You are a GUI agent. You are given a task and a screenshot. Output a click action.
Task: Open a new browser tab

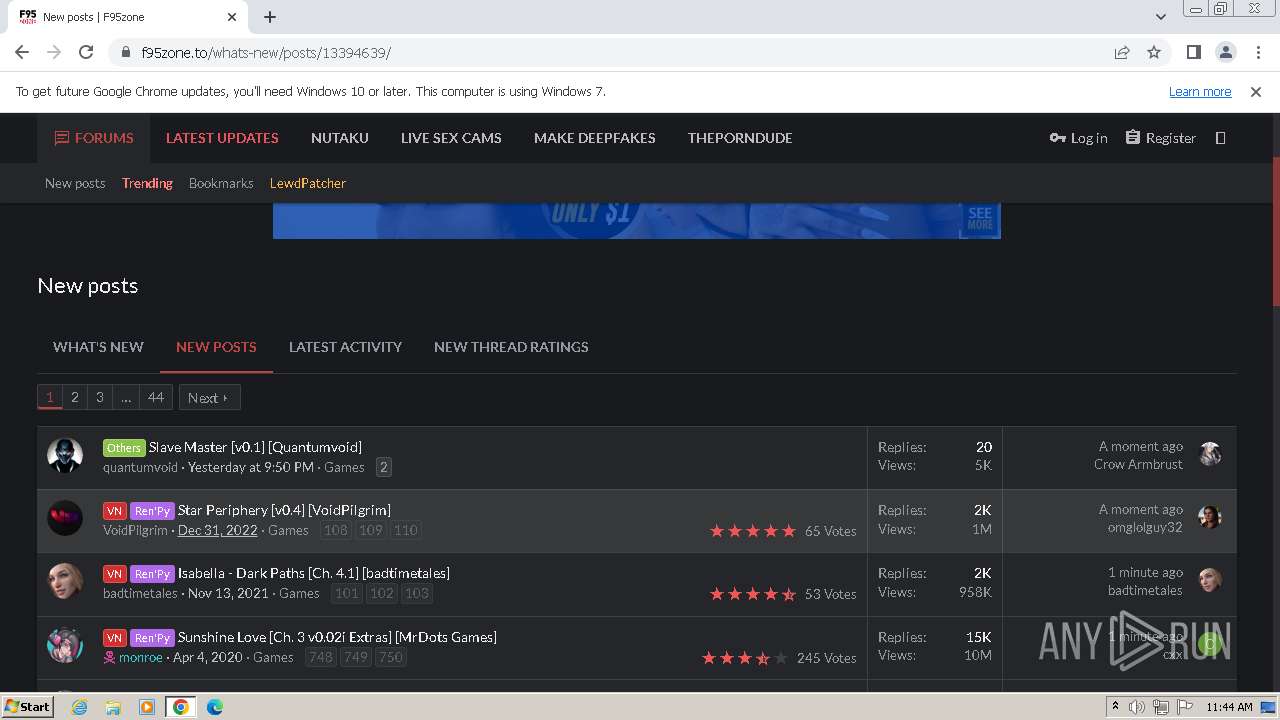(270, 16)
